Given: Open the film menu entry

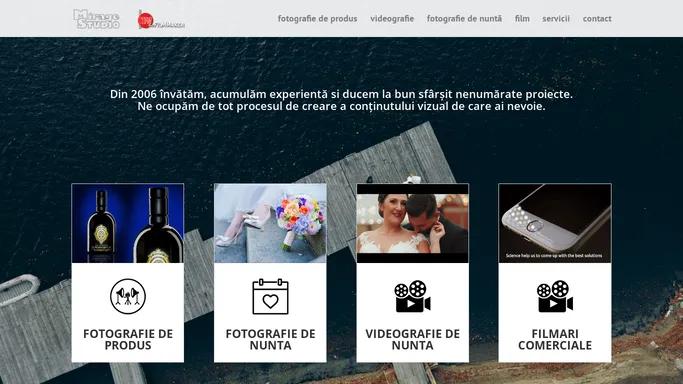Looking at the screenshot, I should click(x=522, y=19).
